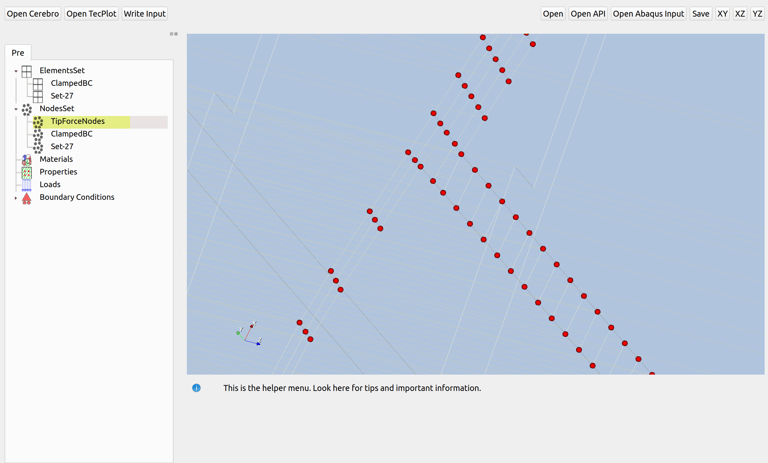Click the grid icon beside Set-27 under ElementsSet

[38, 97]
